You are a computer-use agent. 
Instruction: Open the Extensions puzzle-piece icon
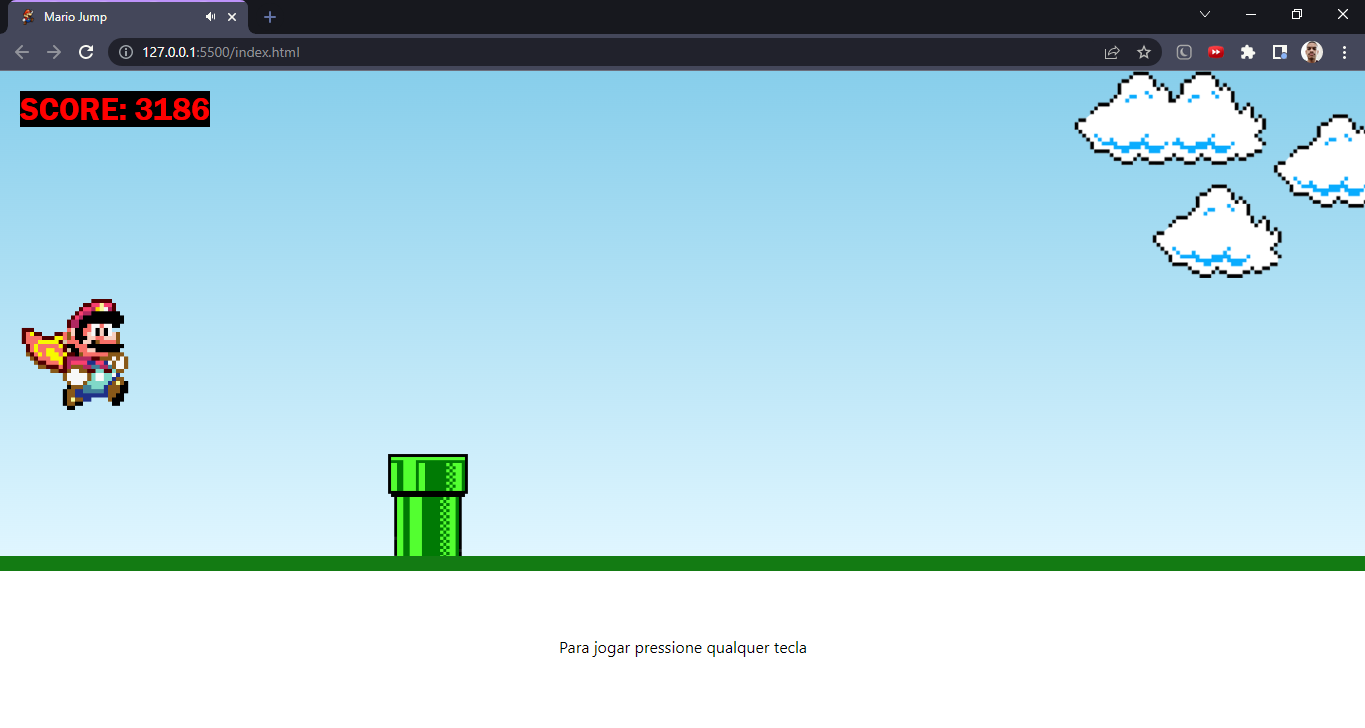point(1247,52)
